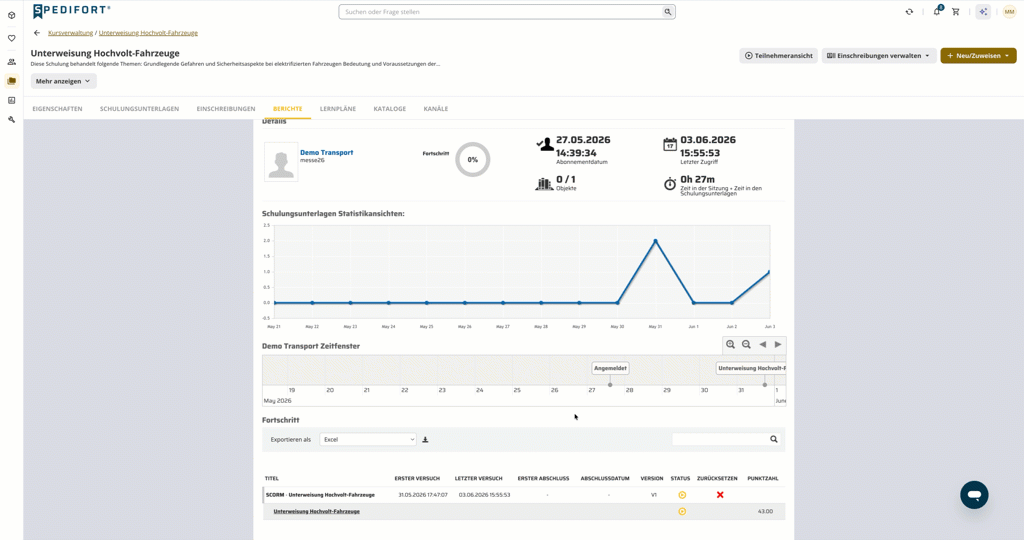Open the Demo Transport user link

tap(327, 152)
